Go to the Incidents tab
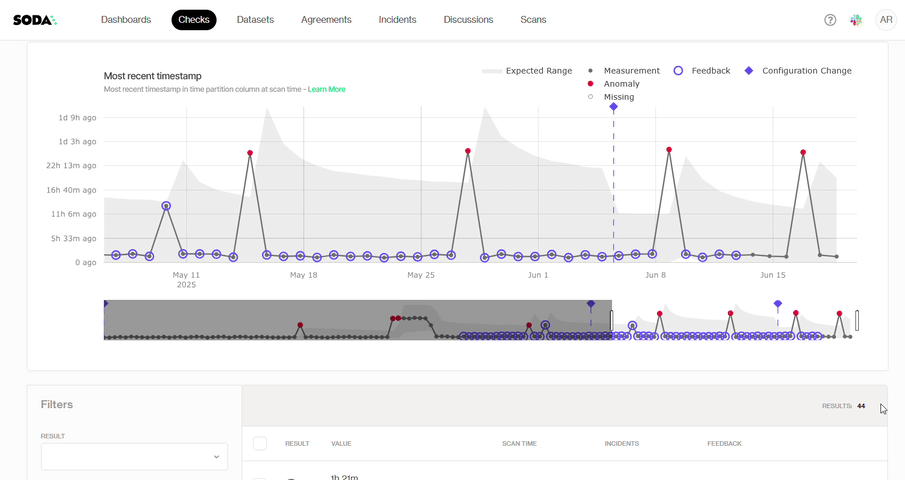This screenshot has height=480, width=905. click(x=397, y=20)
